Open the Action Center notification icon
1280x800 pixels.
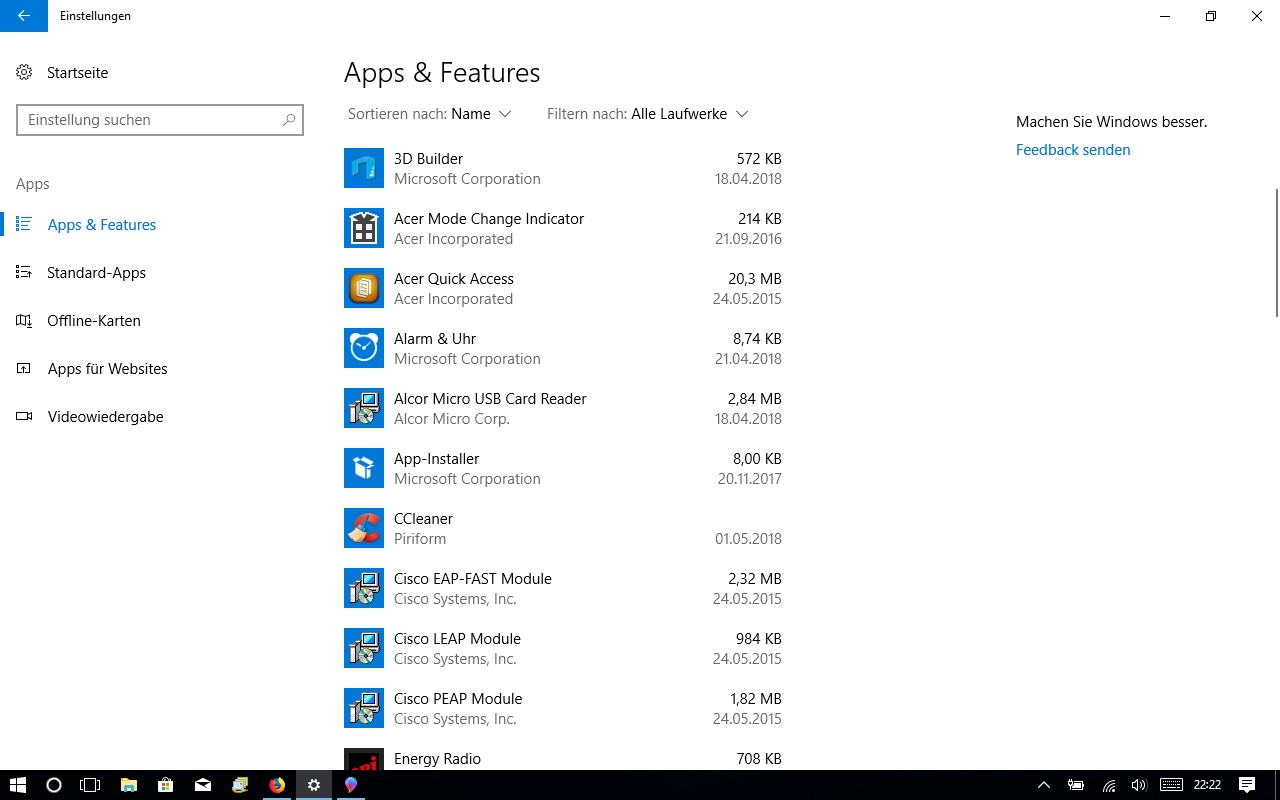[1247, 785]
